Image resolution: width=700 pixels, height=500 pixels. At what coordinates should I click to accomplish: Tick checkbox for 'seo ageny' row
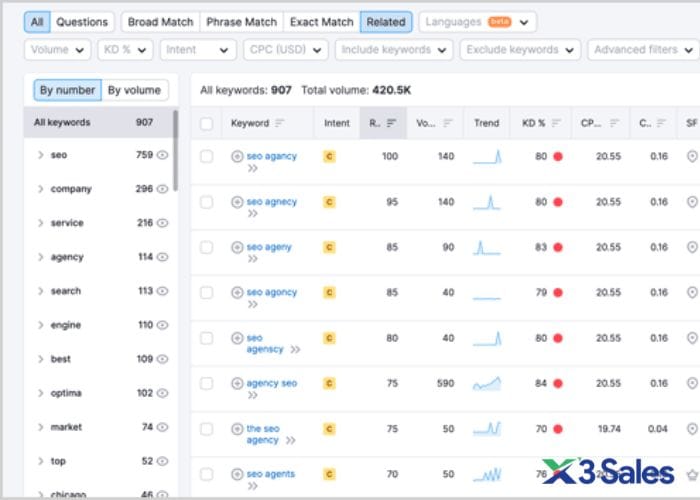point(206,247)
